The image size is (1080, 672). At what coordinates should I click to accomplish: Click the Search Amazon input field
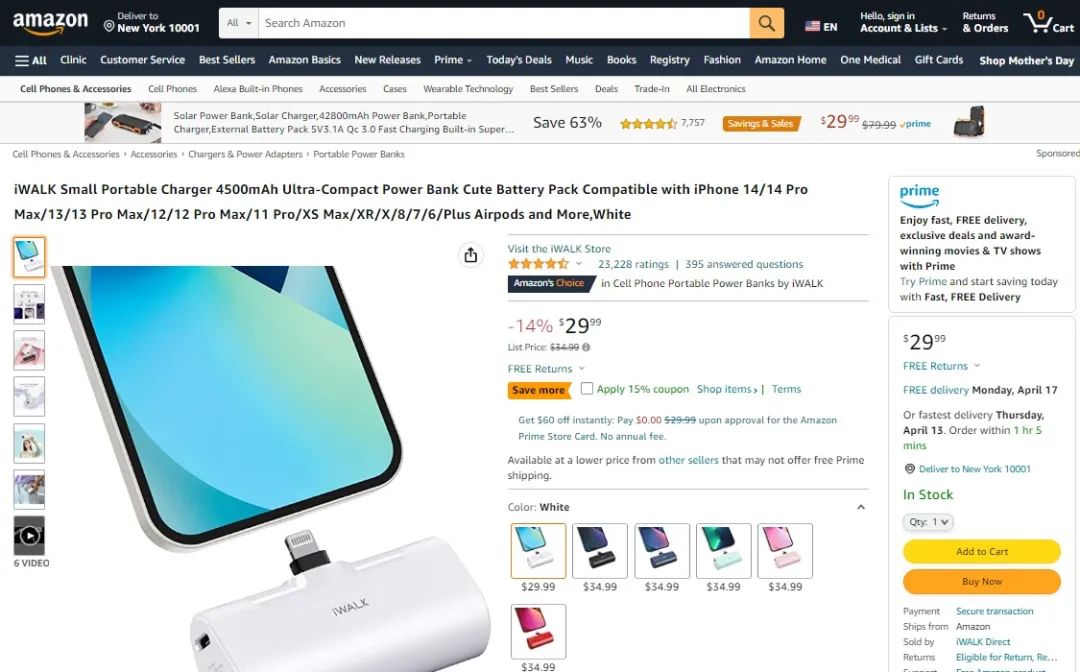tap(503, 23)
